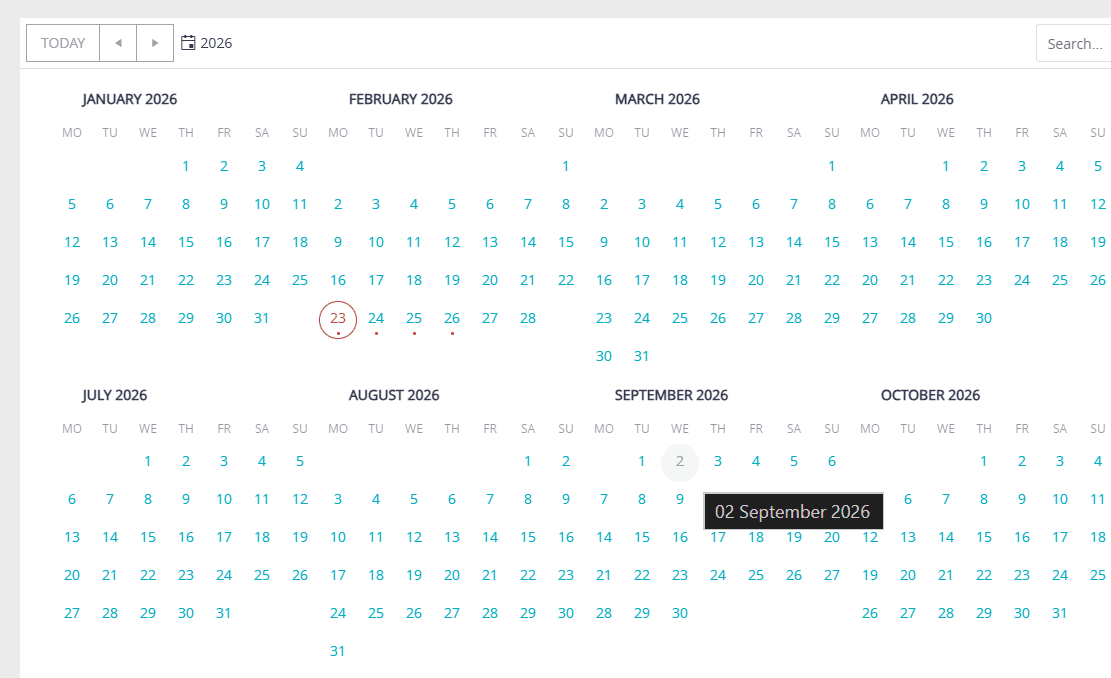
Task: Click the previous year arrow
Action: click(x=118, y=43)
